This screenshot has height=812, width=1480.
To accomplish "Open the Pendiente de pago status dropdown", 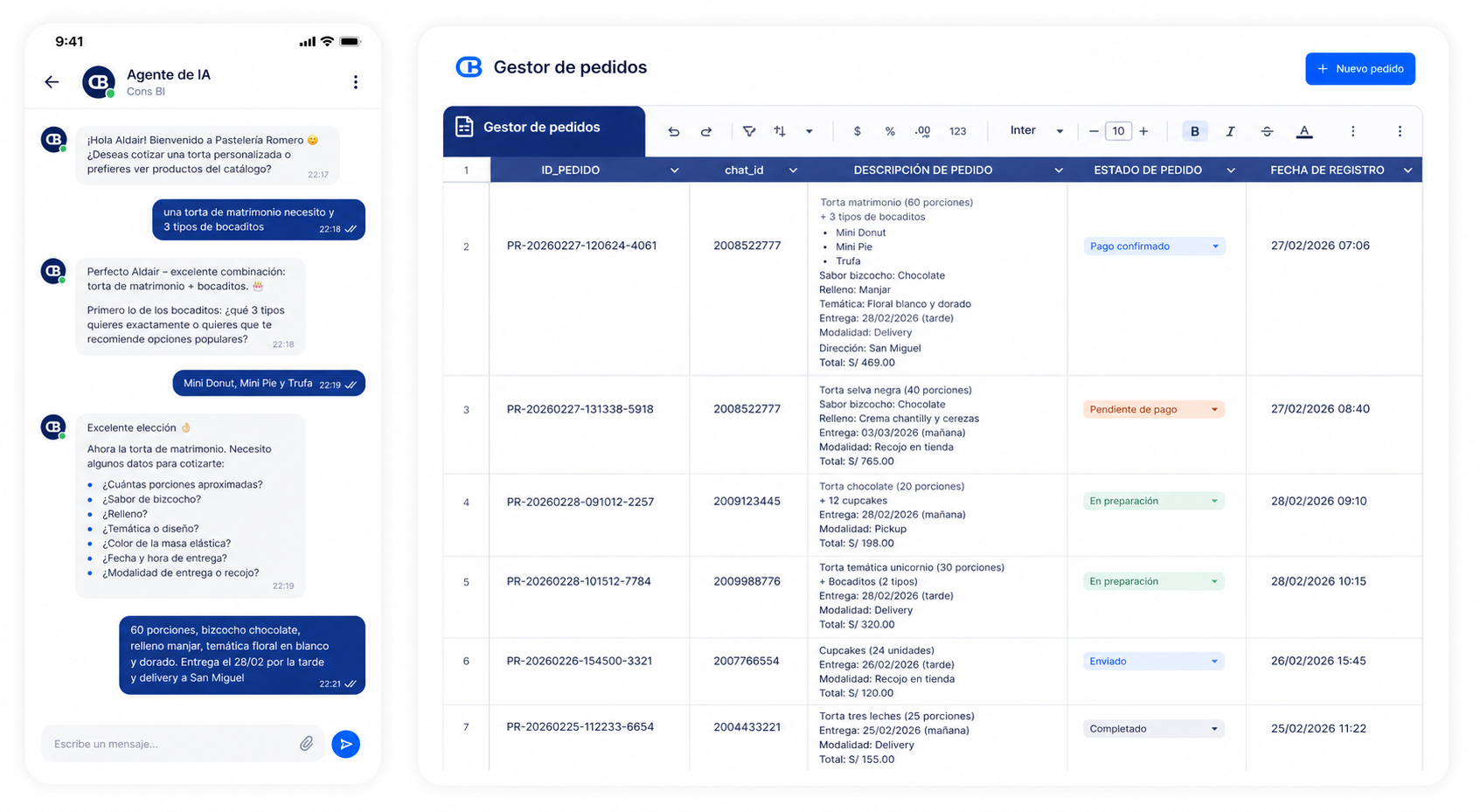I will pos(1154,409).
